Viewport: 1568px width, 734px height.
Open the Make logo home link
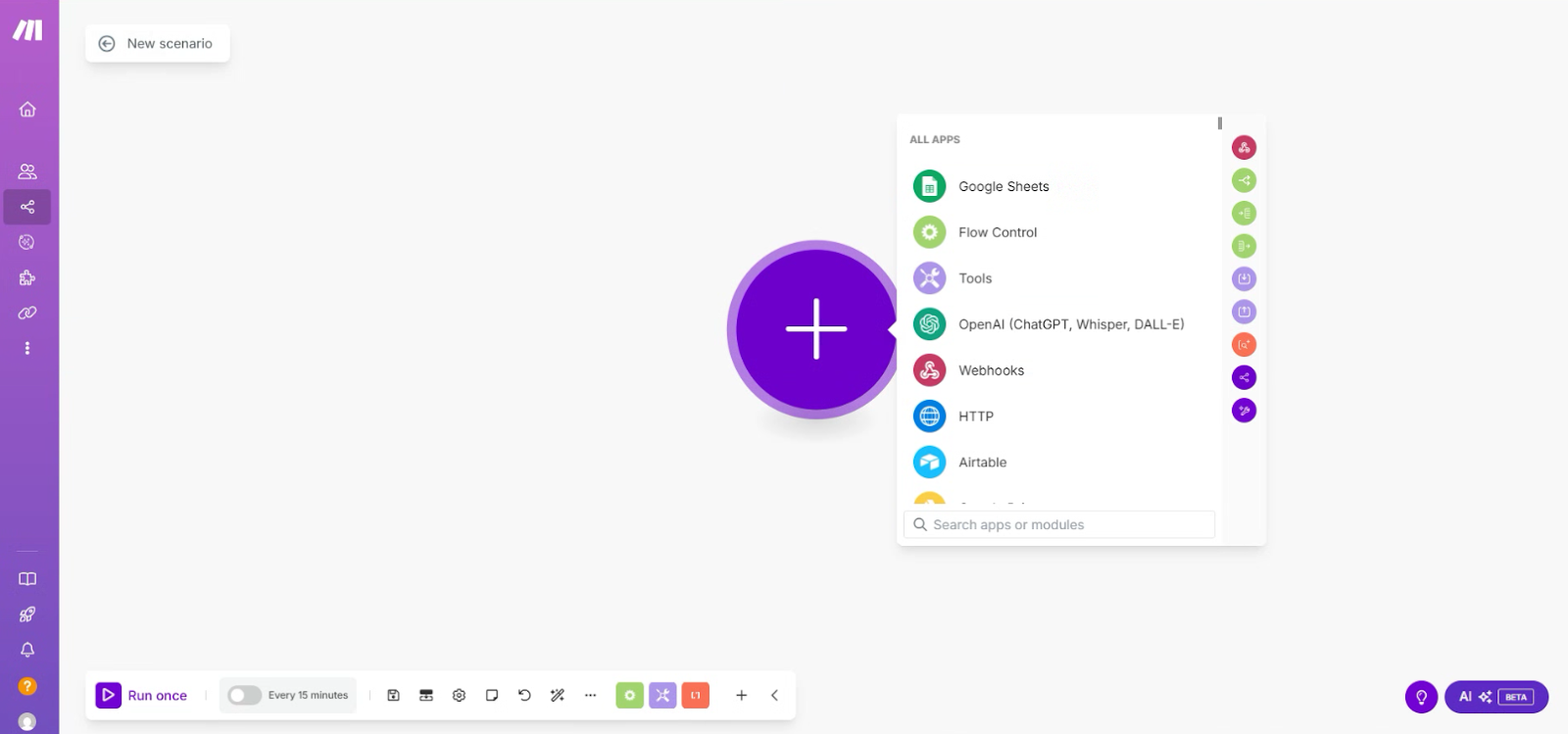coord(27,30)
